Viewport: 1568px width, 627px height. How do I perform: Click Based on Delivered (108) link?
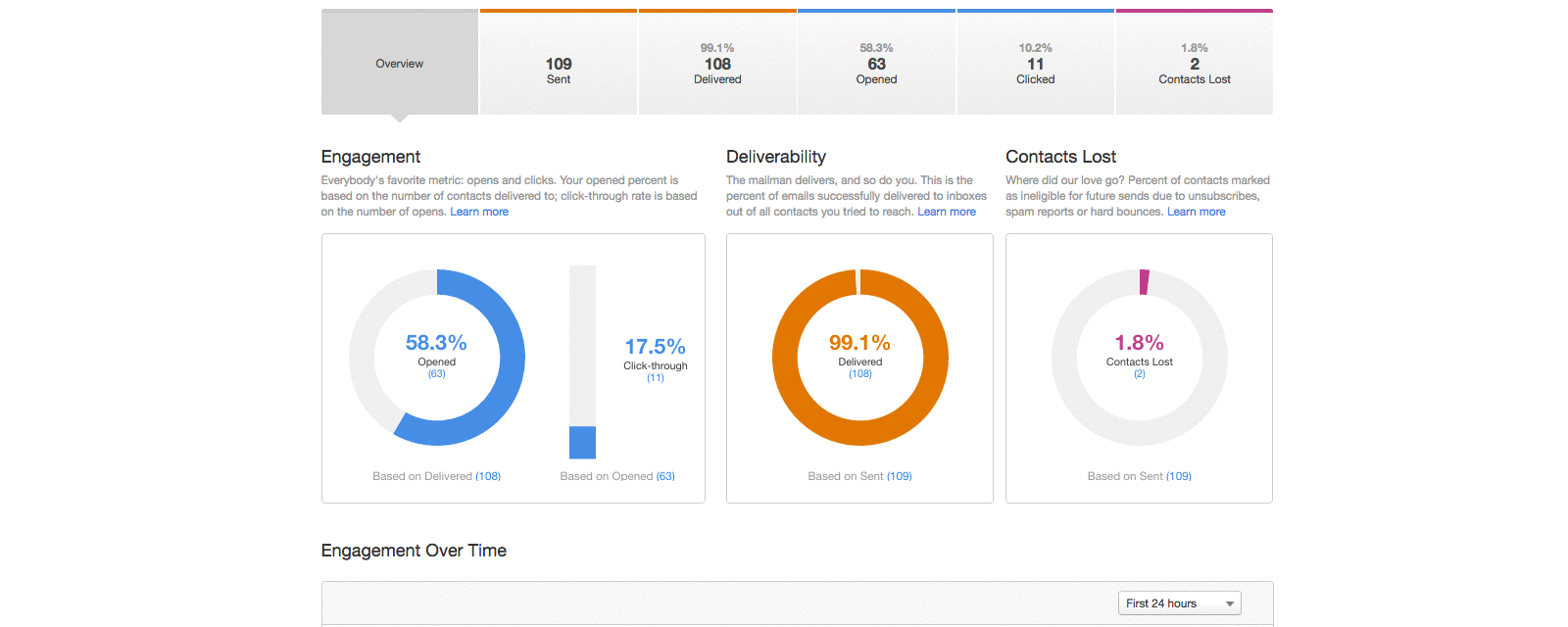click(x=488, y=476)
